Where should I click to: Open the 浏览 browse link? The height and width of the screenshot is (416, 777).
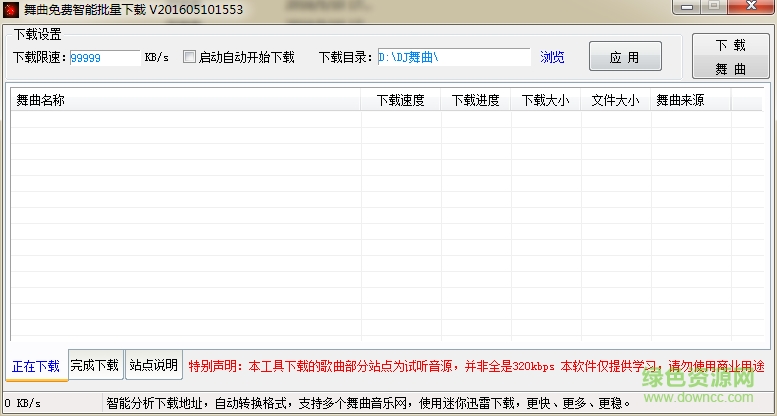click(552, 57)
